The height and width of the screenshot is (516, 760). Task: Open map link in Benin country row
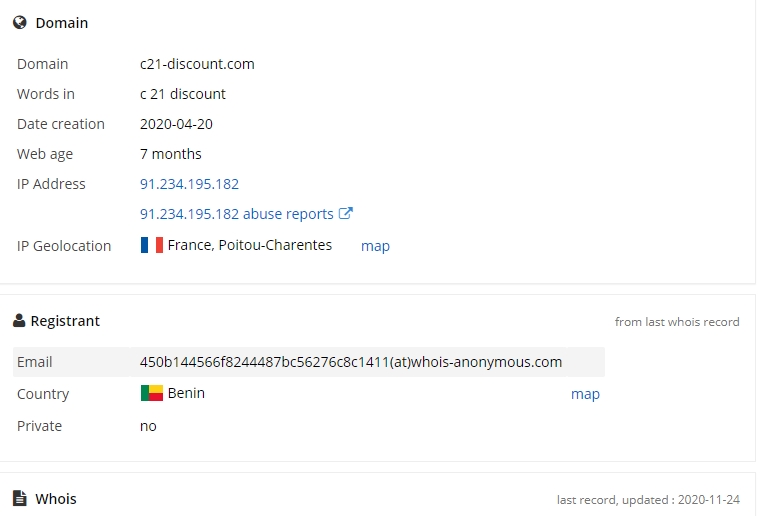(x=585, y=394)
